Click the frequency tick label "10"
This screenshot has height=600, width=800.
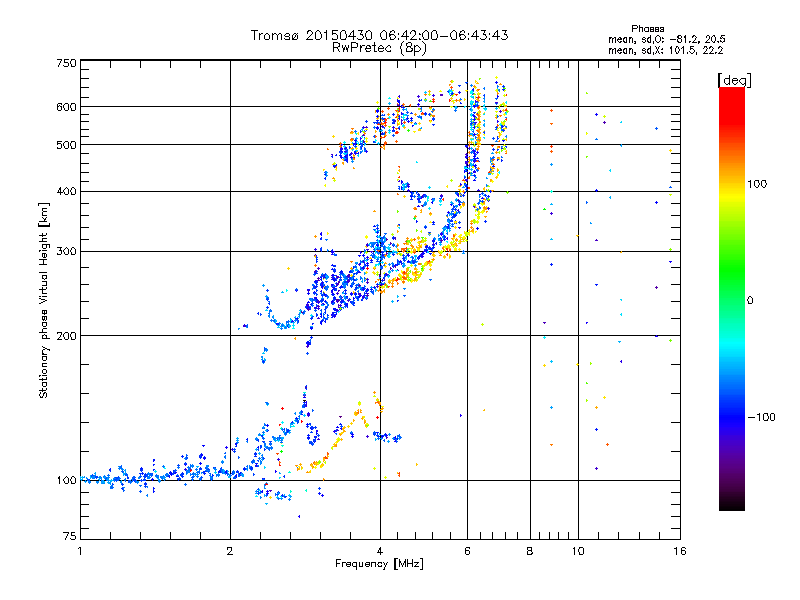578,552
